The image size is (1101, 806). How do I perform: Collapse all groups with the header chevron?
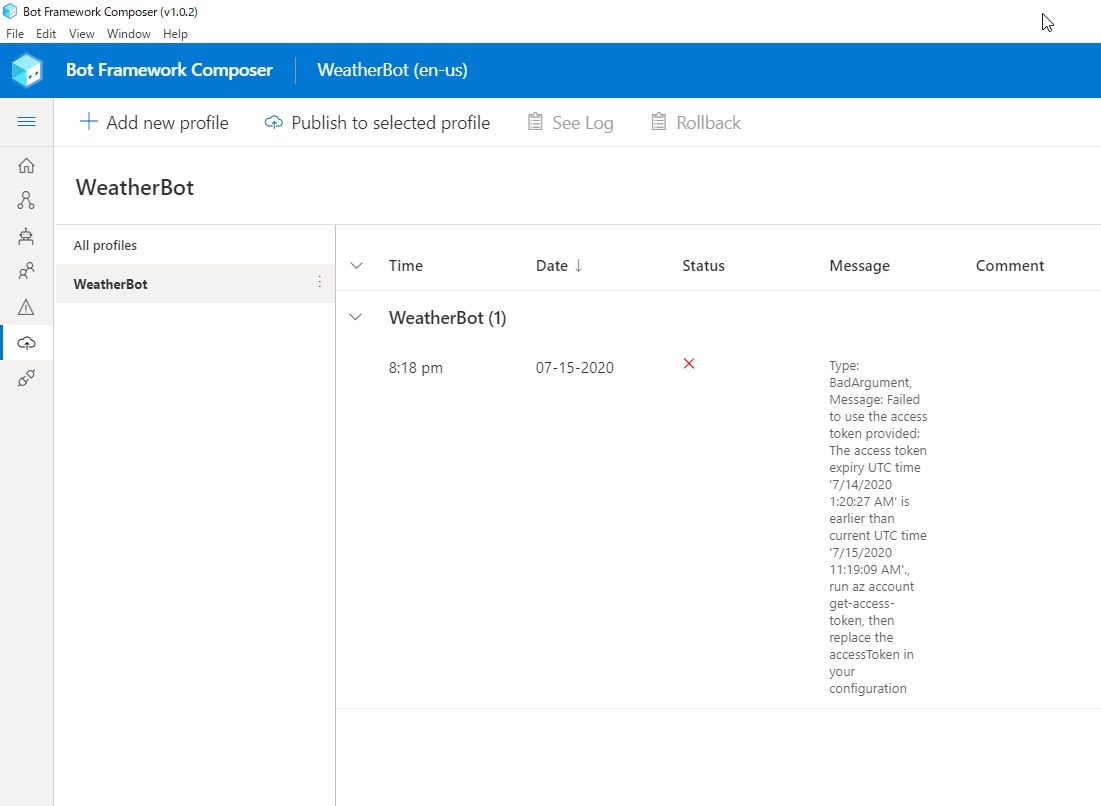click(x=357, y=265)
